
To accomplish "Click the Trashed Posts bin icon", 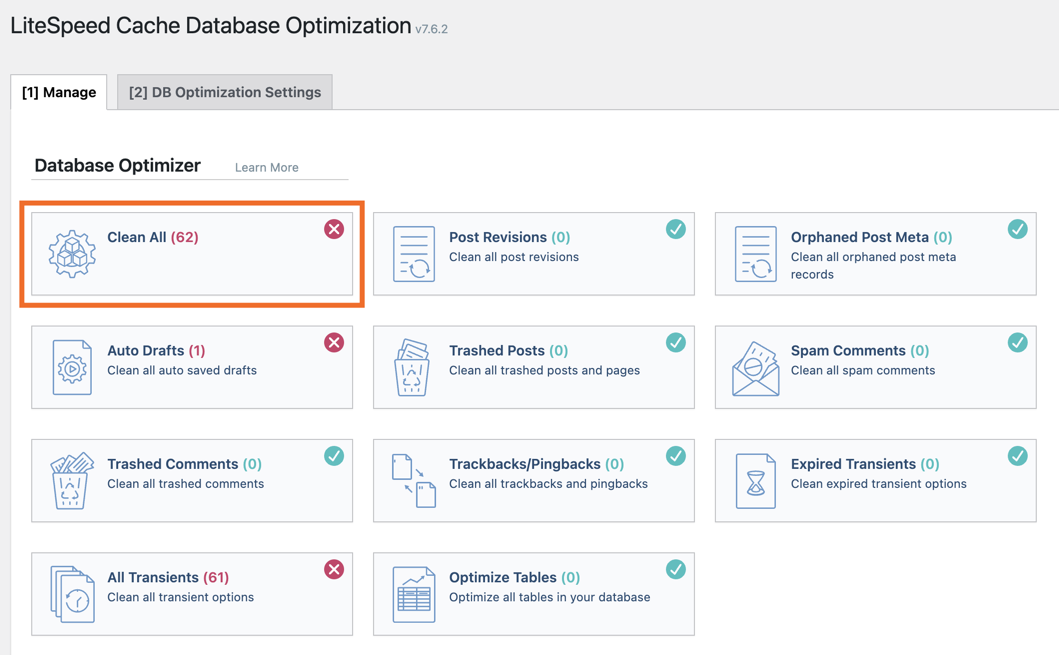I will coord(414,367).
